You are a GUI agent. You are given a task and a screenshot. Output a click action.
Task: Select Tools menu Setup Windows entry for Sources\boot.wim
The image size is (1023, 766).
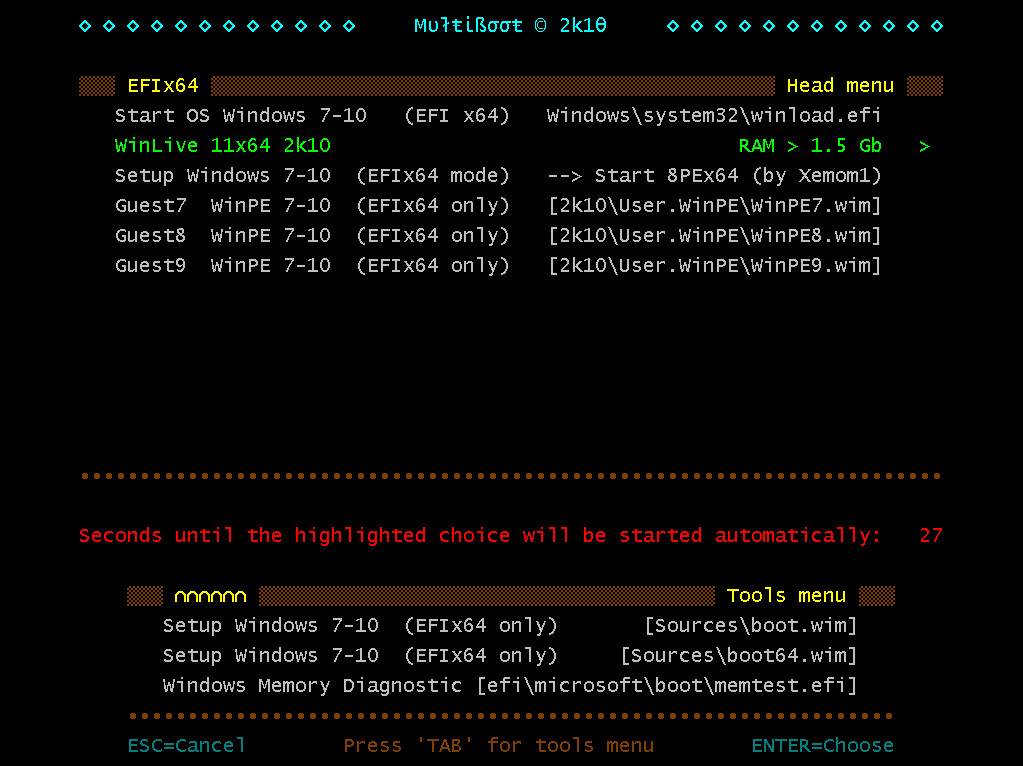coord(510,626)
